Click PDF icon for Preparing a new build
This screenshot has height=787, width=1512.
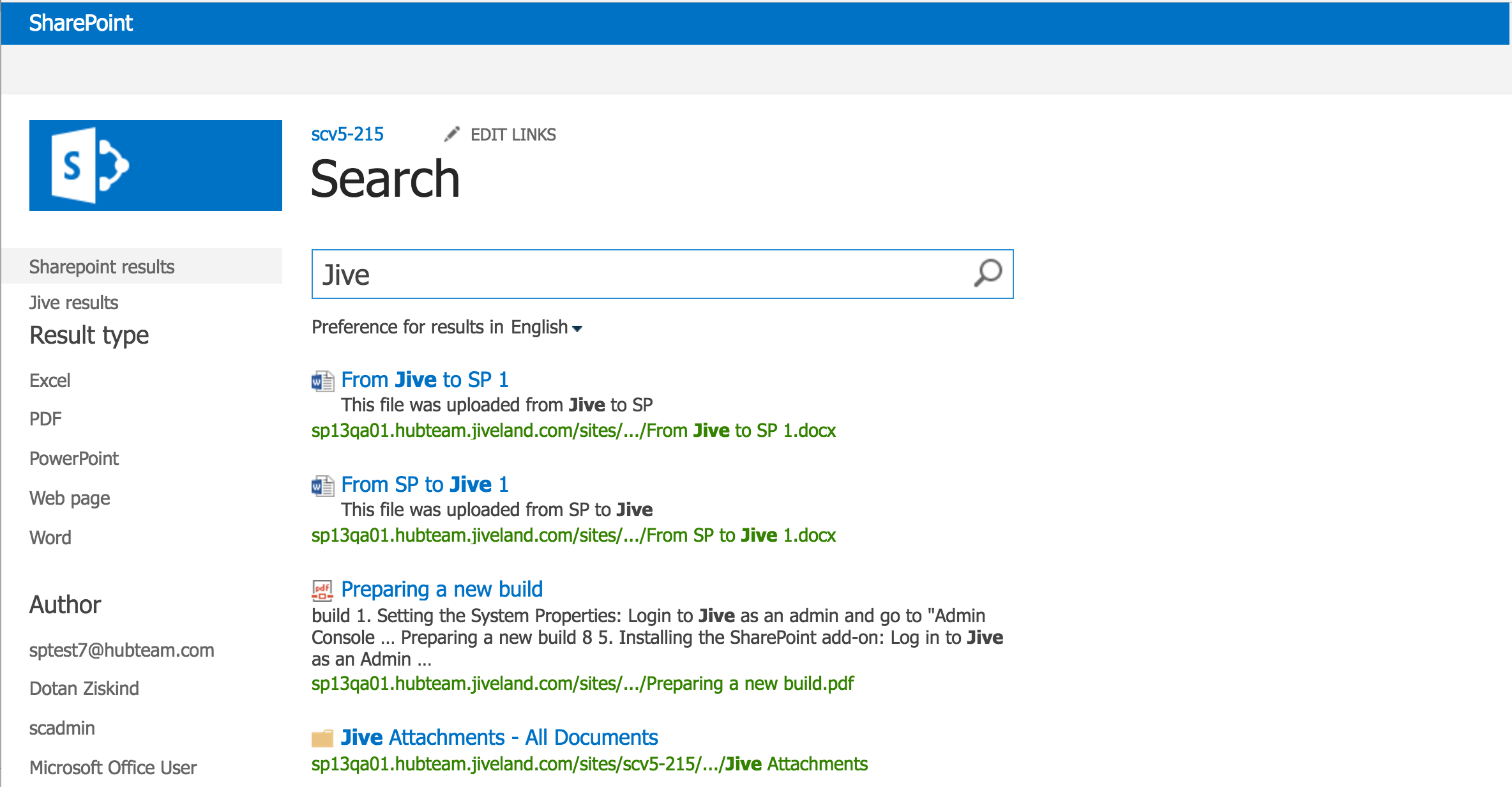322,590
